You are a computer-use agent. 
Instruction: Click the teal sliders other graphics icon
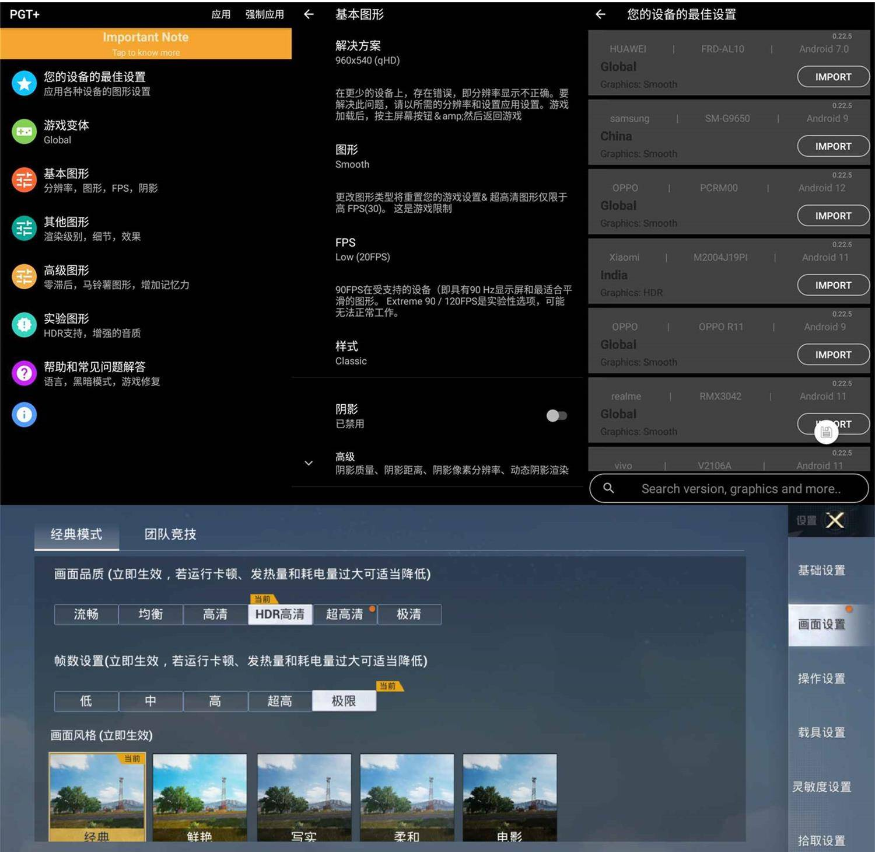point(24,228)
